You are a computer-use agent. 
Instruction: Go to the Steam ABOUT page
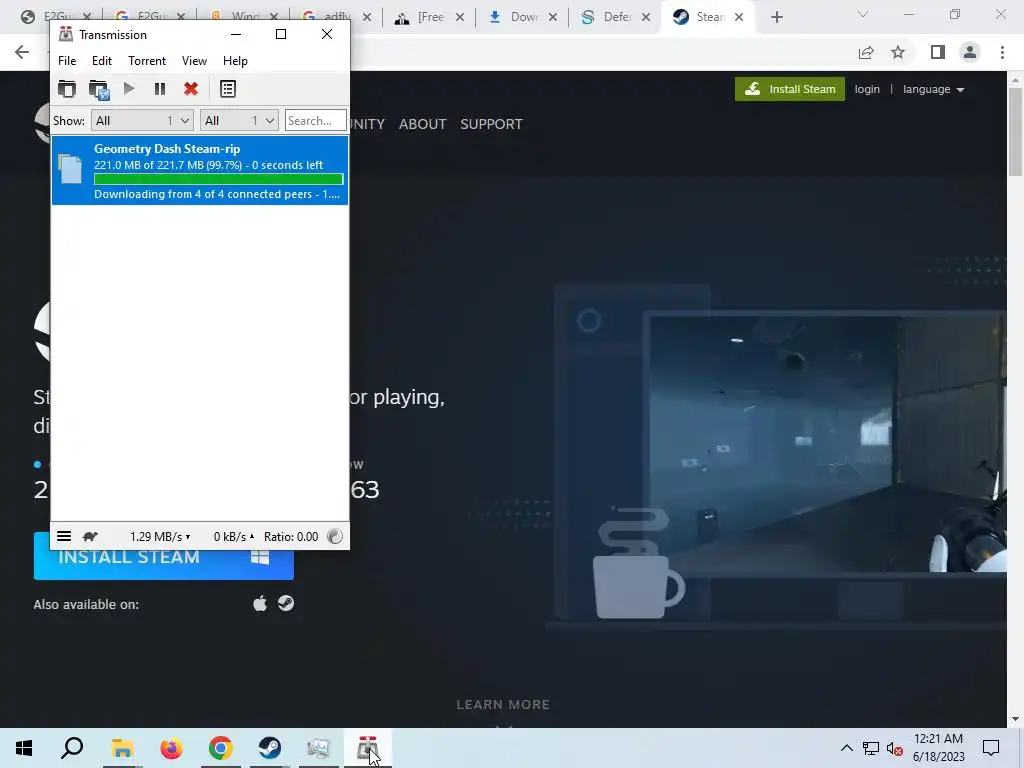[423, 124]
